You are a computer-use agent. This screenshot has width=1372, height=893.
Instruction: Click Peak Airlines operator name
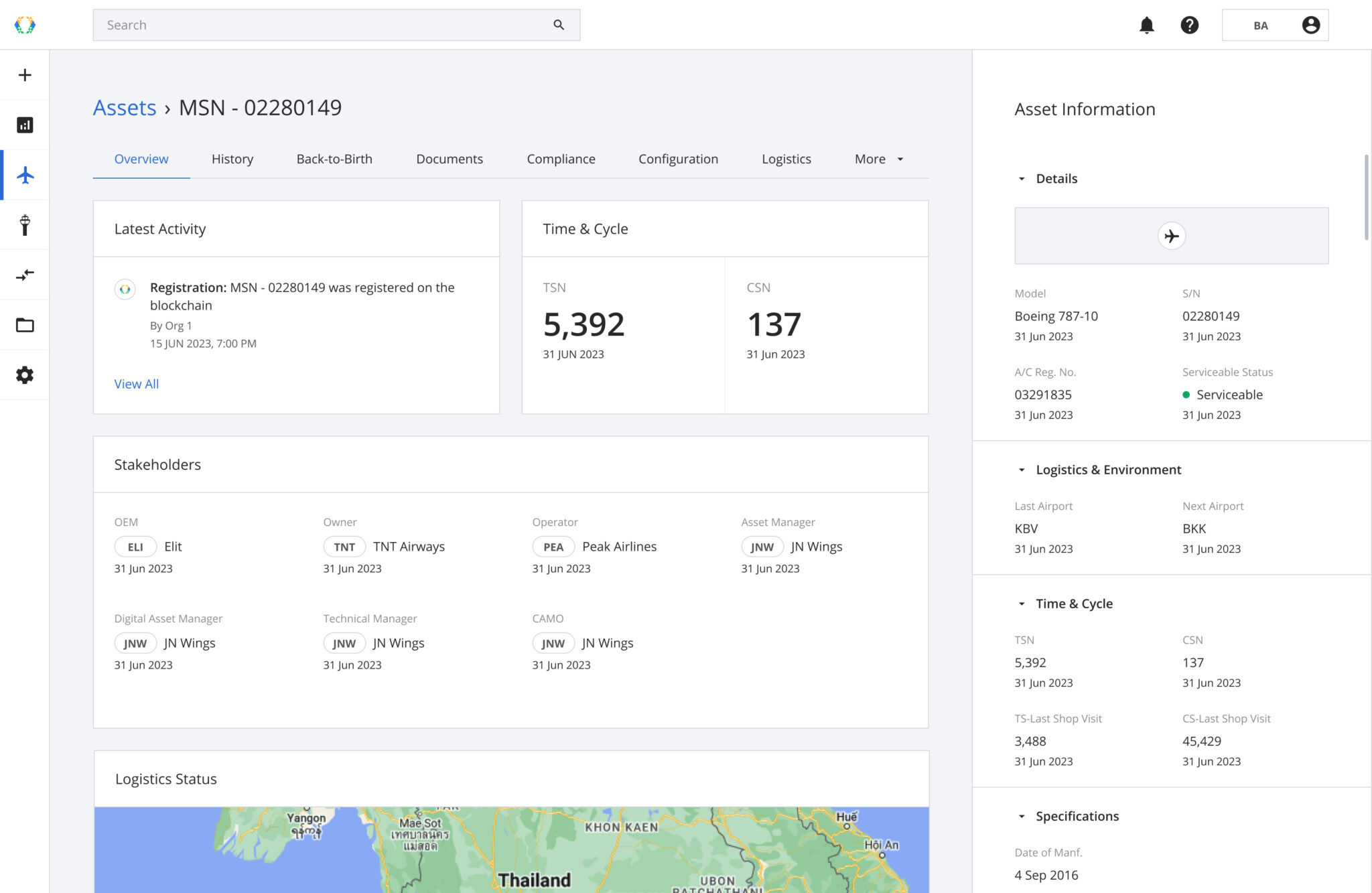620,547
